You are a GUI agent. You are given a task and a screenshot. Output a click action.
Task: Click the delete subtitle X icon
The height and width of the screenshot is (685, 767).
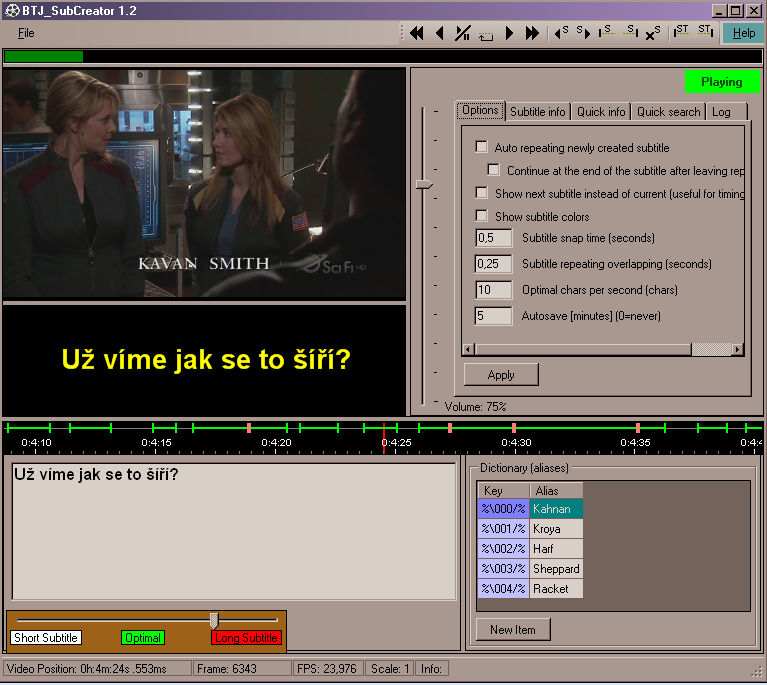click(x=652, y=33)
